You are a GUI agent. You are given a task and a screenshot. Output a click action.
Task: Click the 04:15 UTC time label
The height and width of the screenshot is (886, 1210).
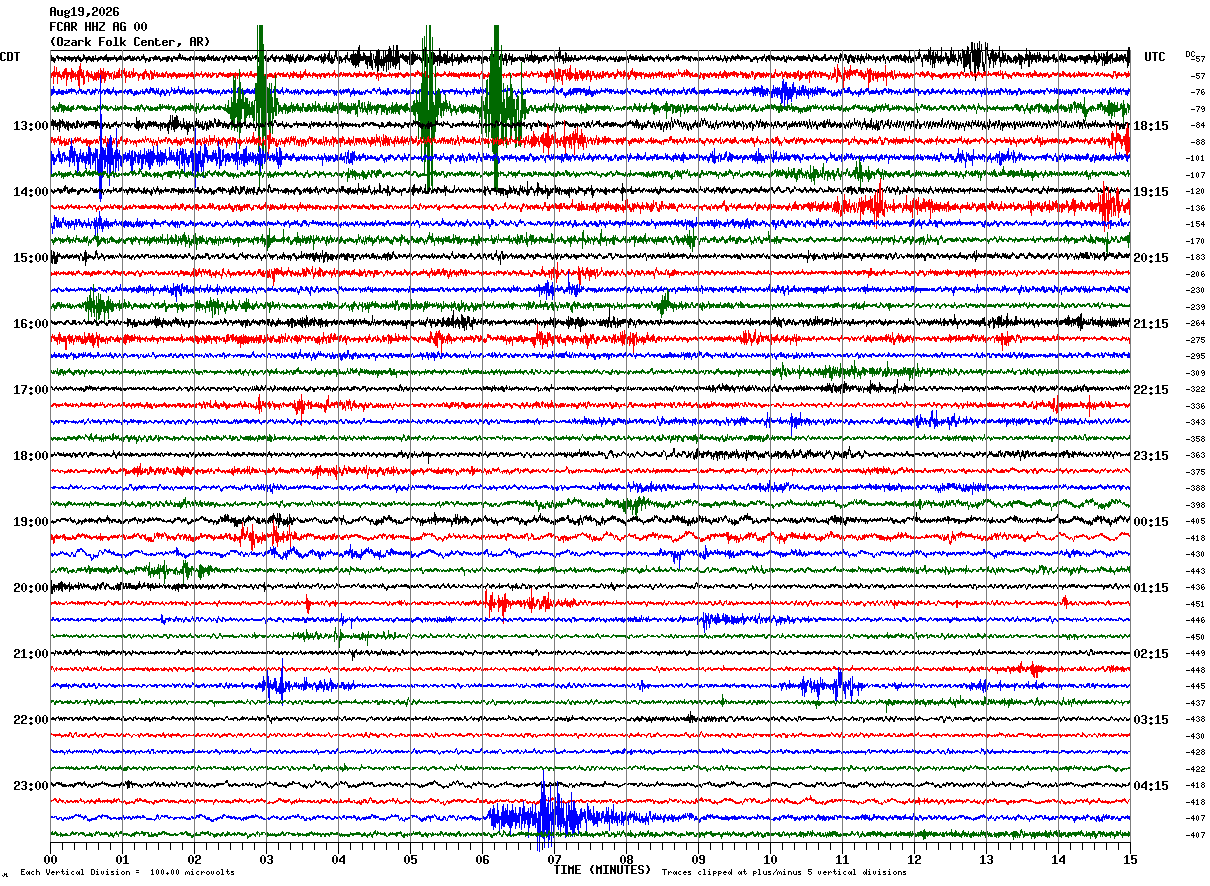pyautogui.click(x=1151, y=785)
